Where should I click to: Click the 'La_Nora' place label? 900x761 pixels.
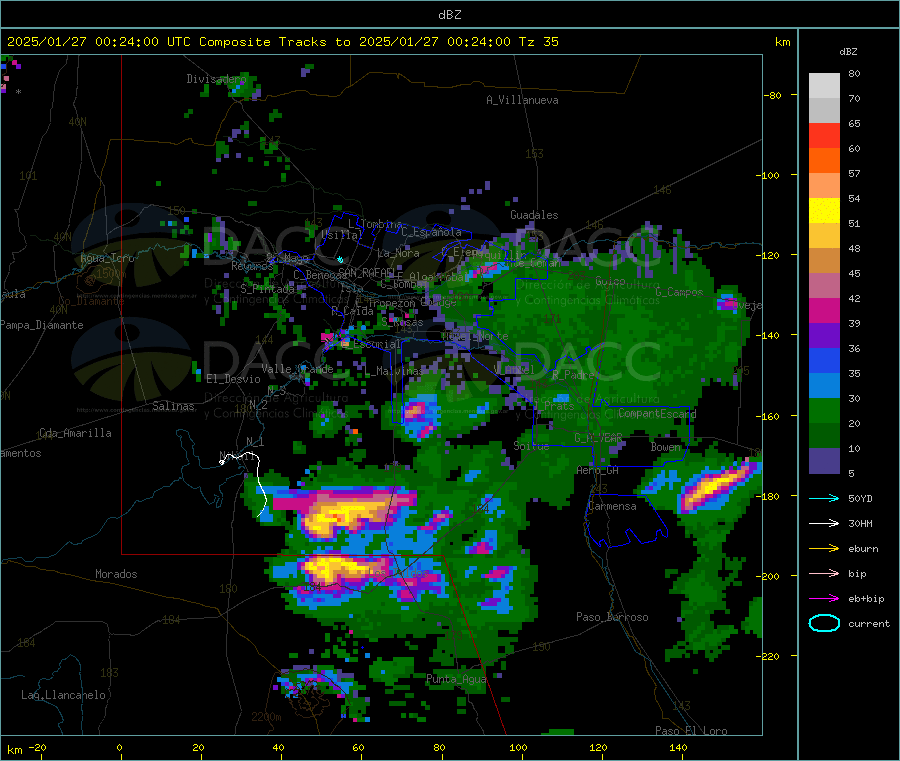398,253
